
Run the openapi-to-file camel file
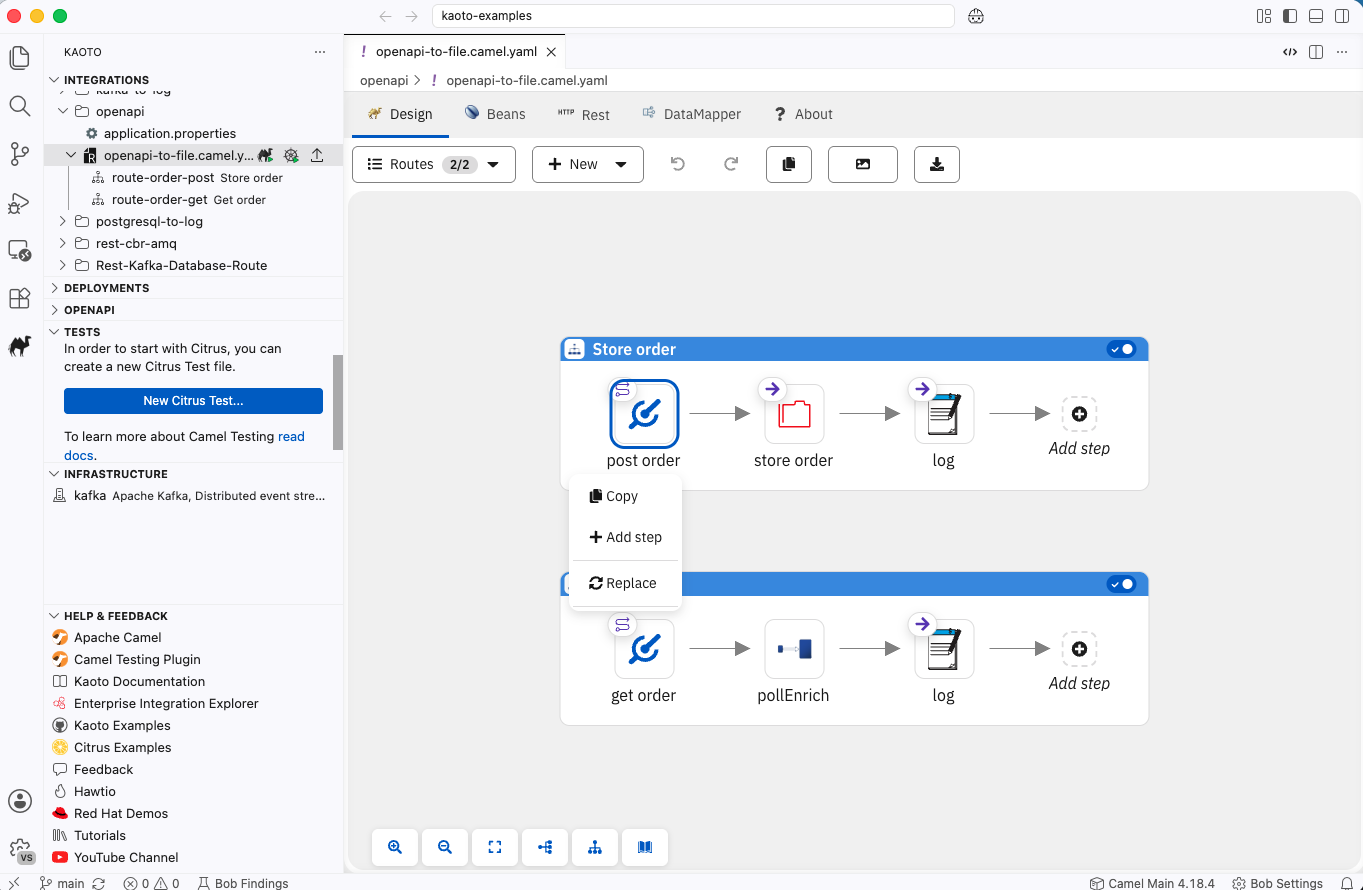pyautogui.click(x=265, y=155)
